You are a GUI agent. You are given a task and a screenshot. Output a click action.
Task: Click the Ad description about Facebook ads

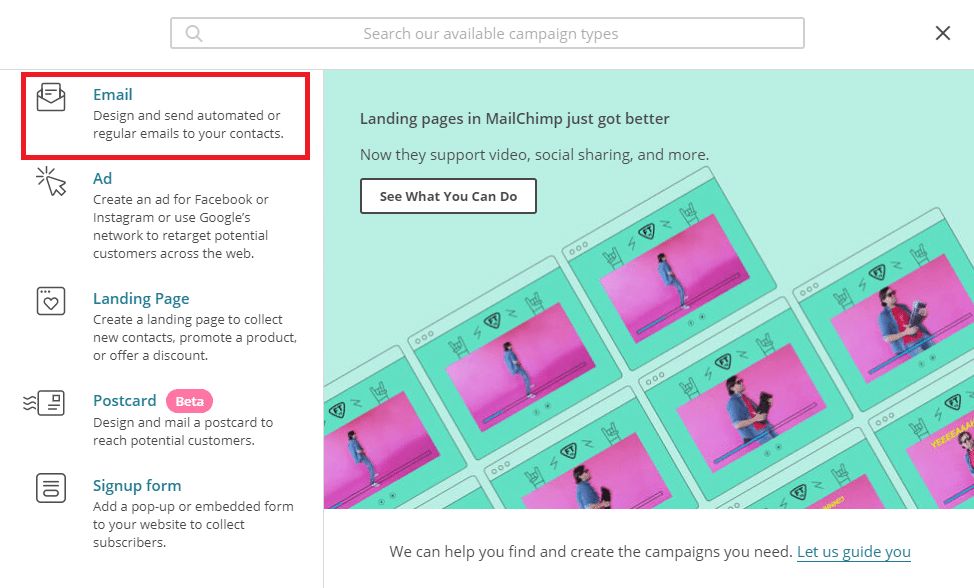(x=181, y=227)
